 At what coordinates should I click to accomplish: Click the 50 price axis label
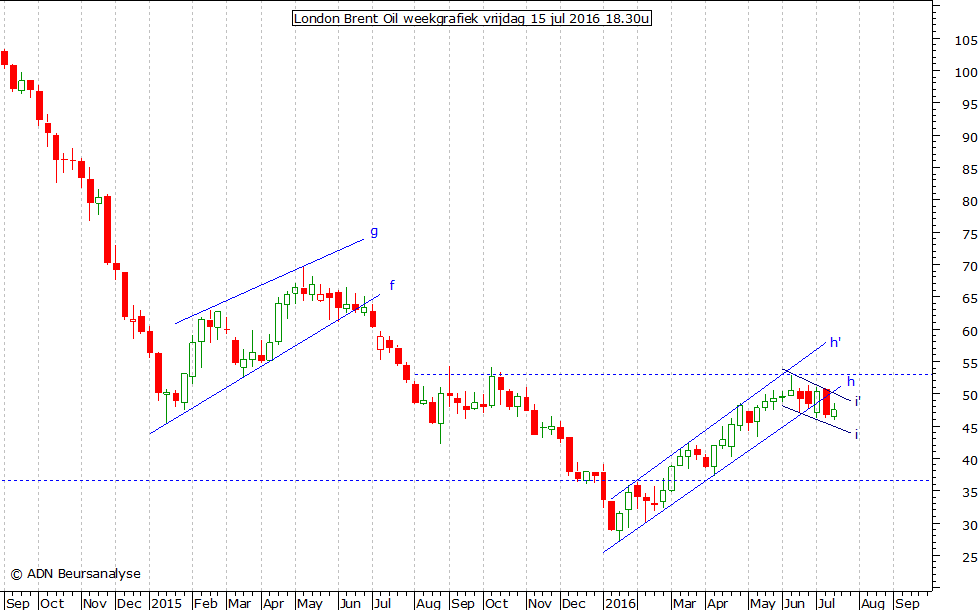pyautogui.click(x=969, y=396)
